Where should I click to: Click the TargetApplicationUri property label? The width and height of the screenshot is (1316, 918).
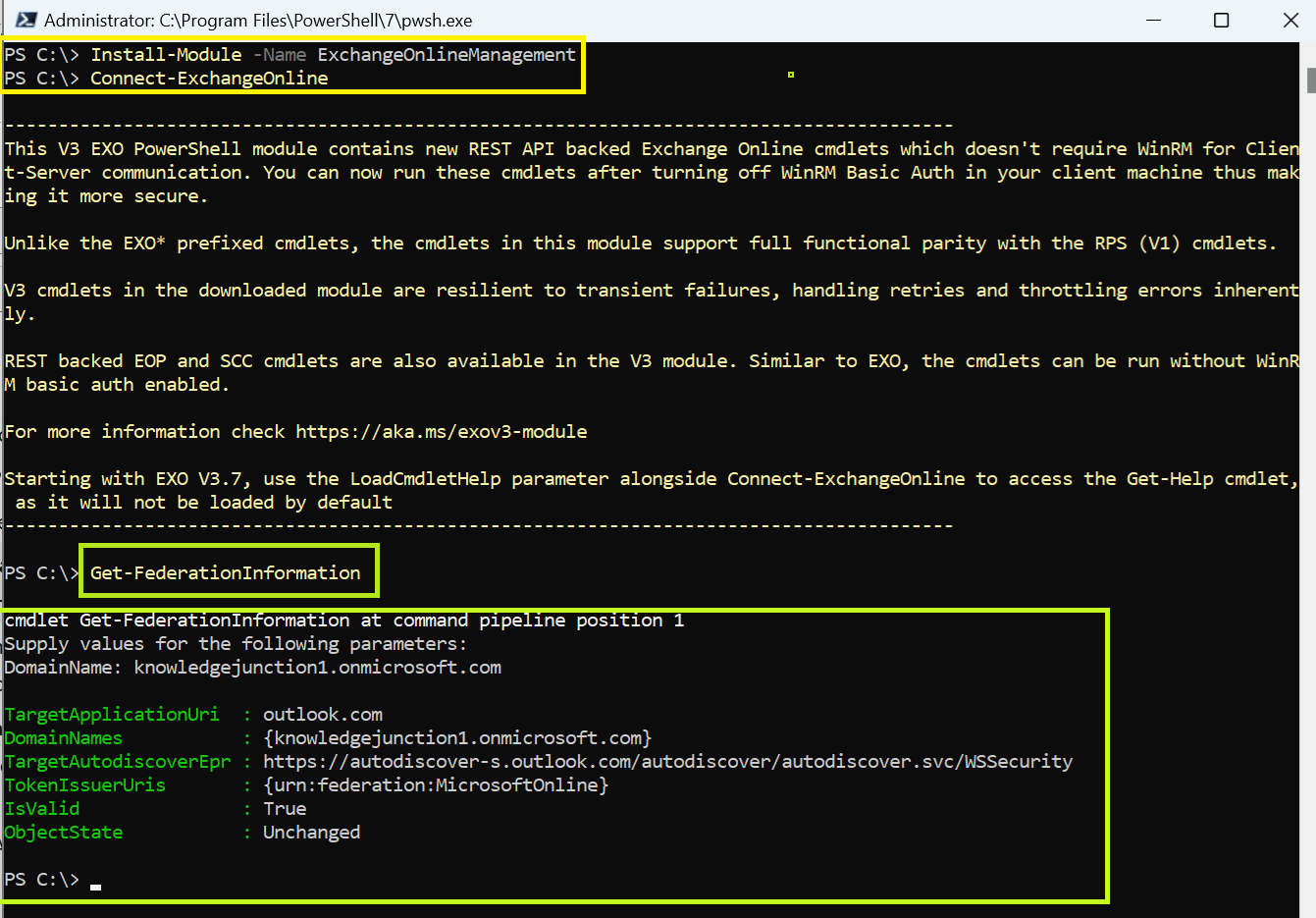click(112, 715)
